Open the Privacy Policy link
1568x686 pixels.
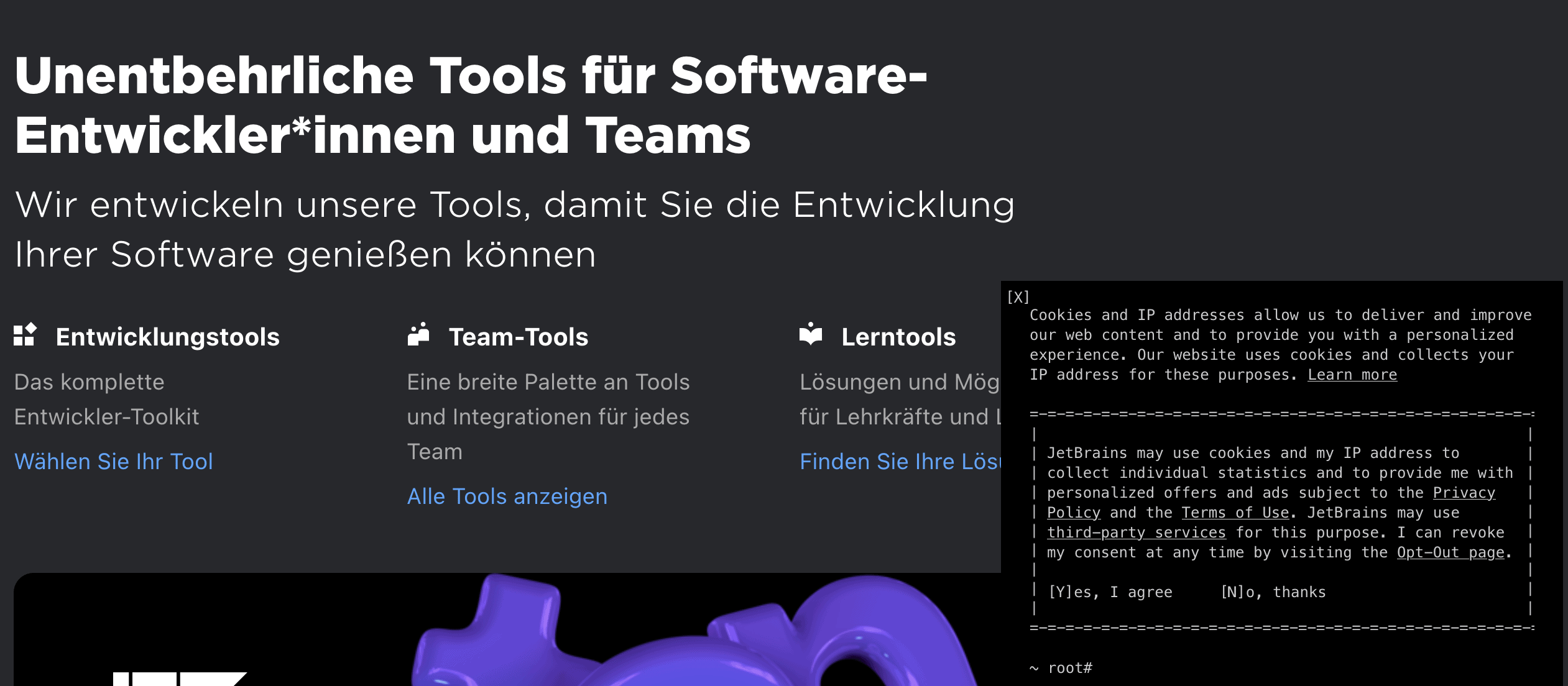(x=1464, y=493)
